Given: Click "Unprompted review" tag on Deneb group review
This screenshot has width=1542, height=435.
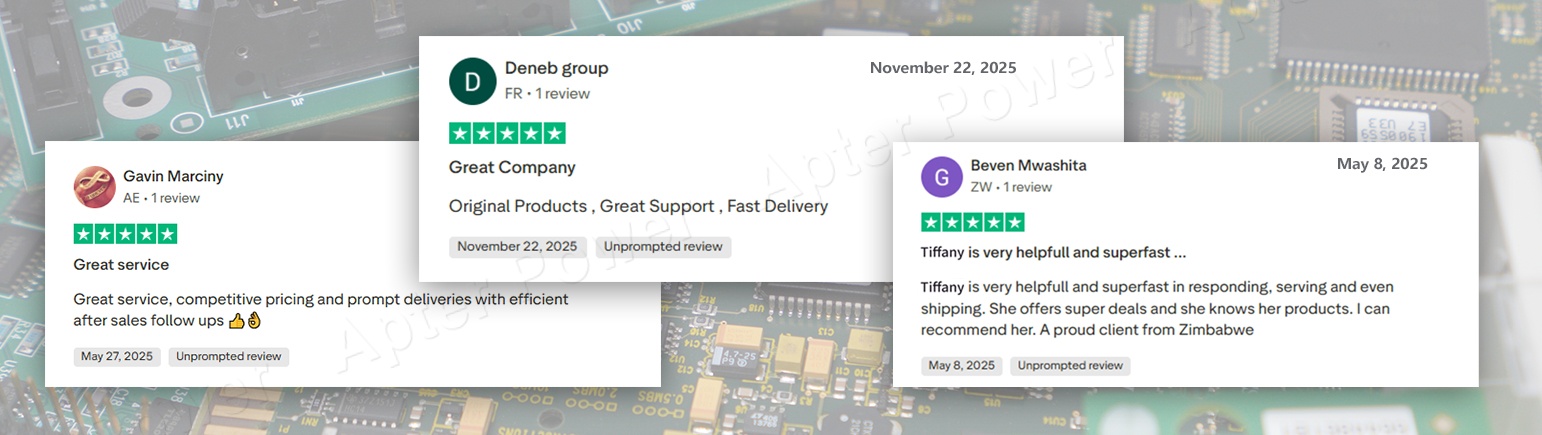Looking at the screenshot, I should pyautogui.click(x=663, y=247).
